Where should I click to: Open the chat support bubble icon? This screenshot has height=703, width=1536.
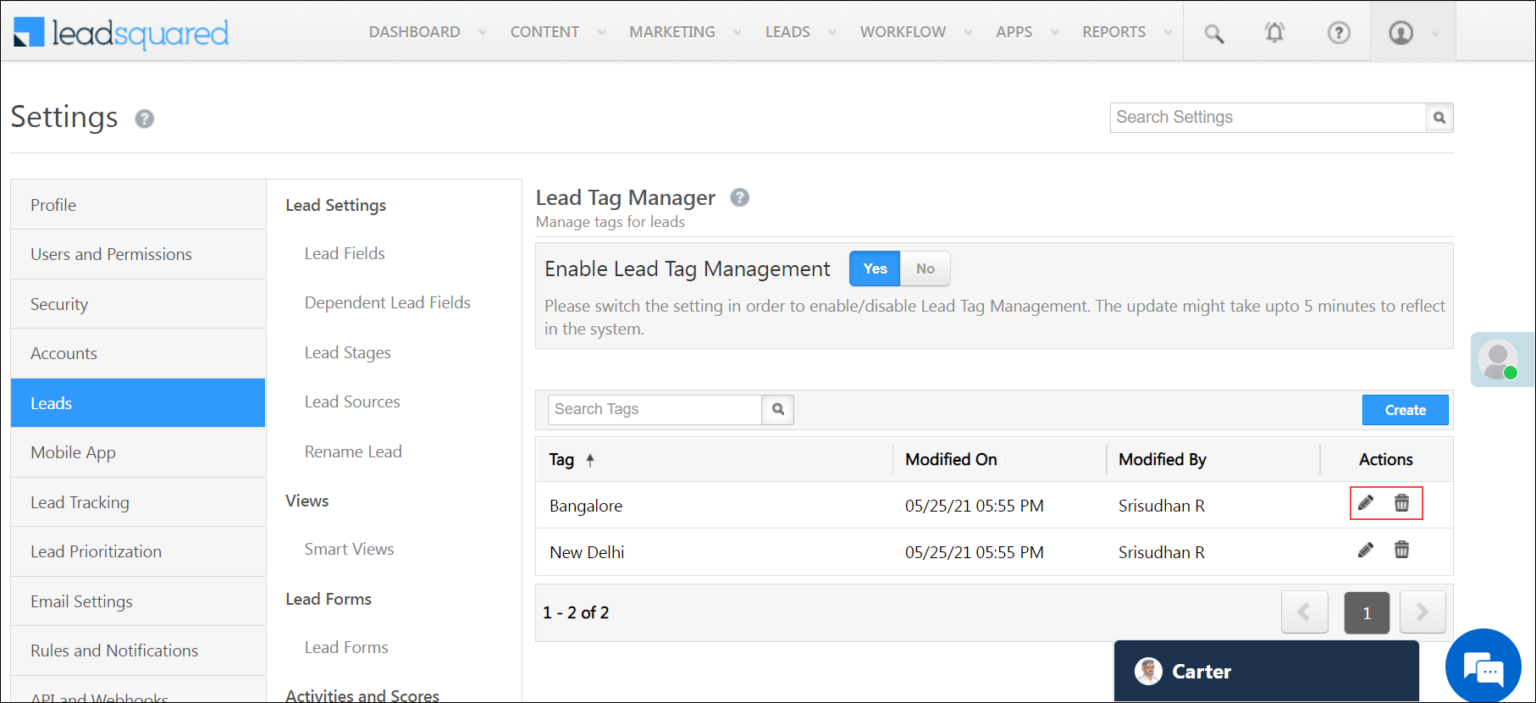coord(1483,666)
